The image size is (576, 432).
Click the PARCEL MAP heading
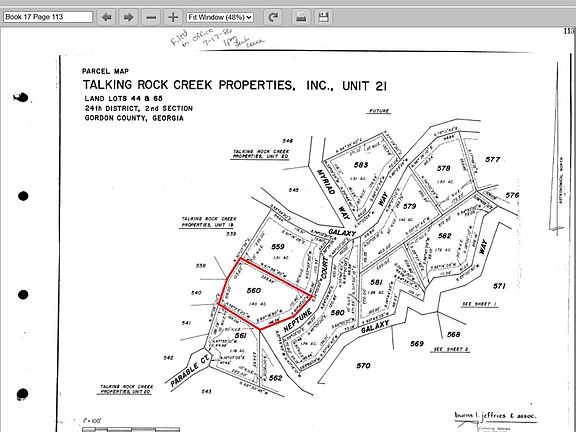(105, 71)
